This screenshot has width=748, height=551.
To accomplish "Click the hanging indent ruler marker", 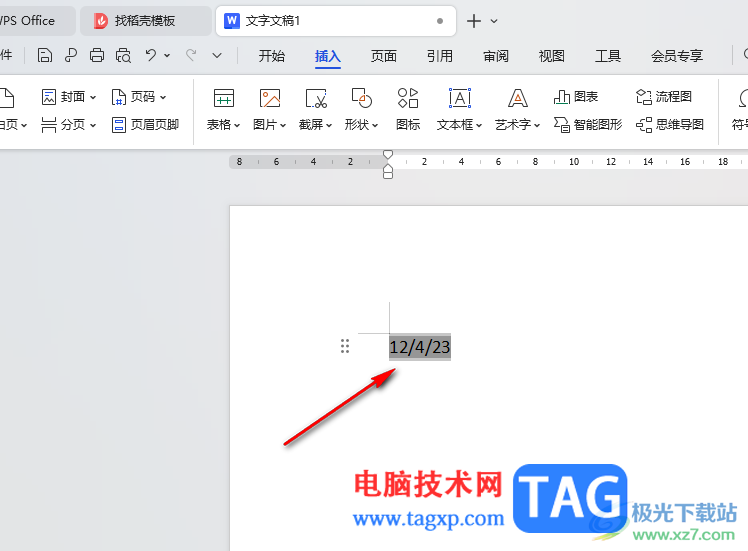I will [388, 168].
